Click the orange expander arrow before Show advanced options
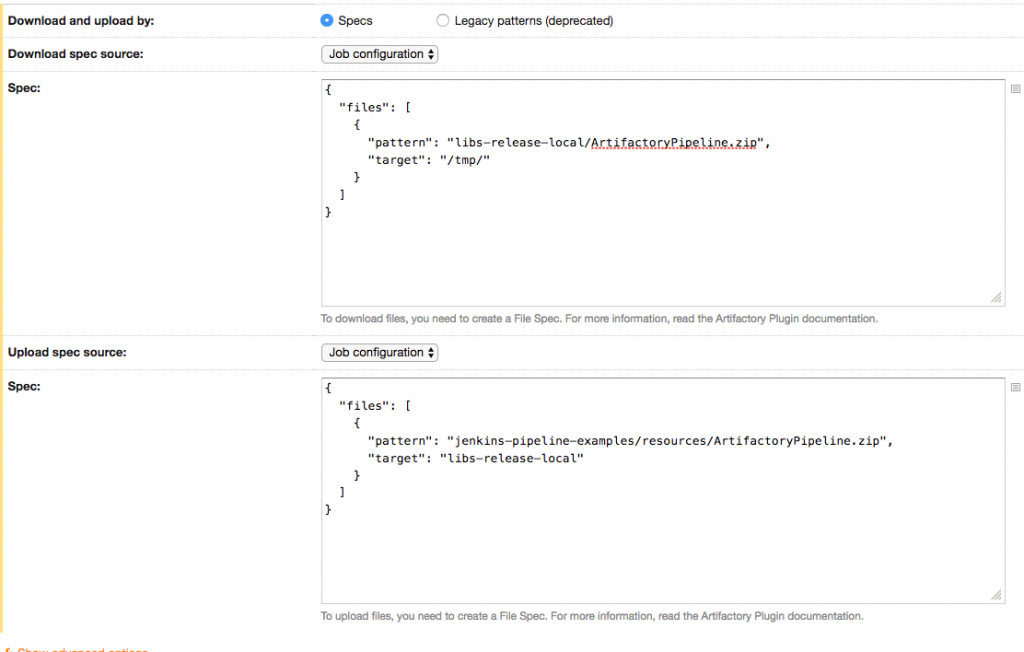1024x652 pixels. point(10,649)
